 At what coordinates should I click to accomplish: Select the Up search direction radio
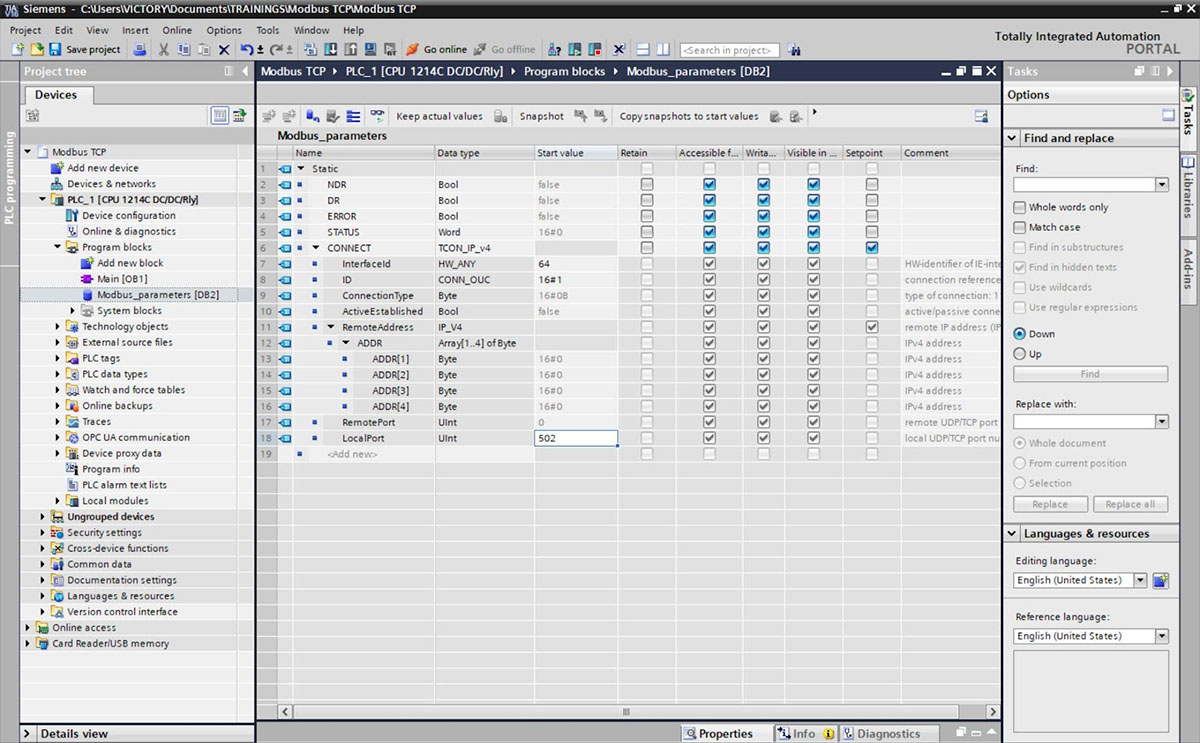point(1020,354)
